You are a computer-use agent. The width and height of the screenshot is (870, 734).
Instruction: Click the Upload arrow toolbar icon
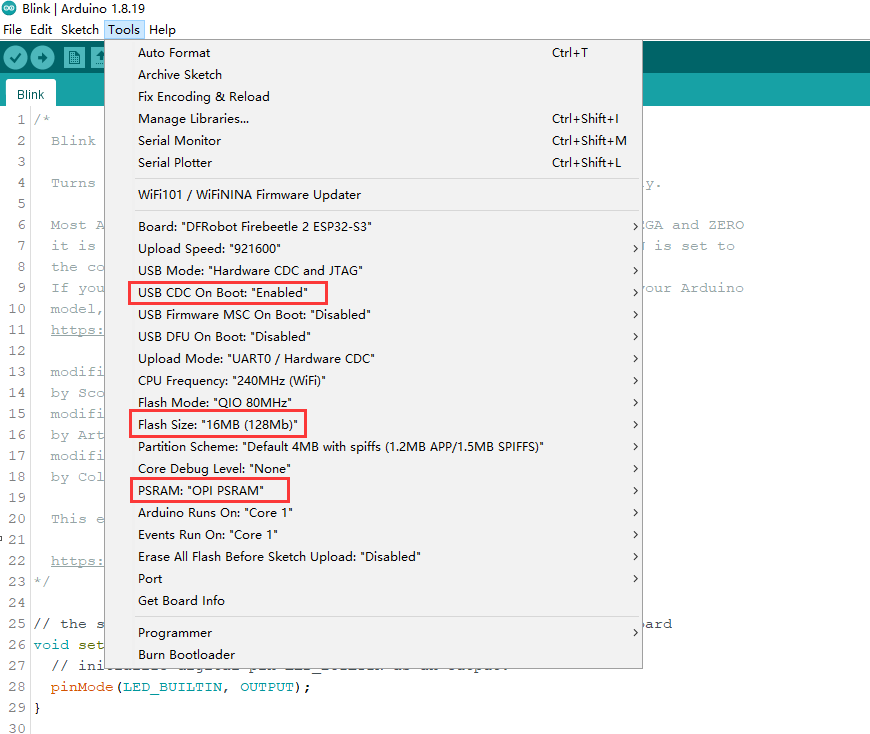point(42,57)
